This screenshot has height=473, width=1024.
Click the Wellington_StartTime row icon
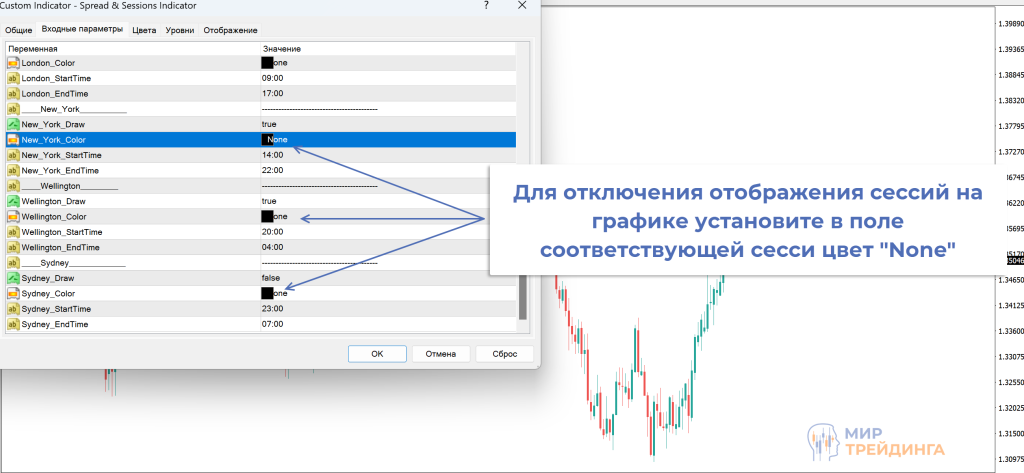click(13, 232)
